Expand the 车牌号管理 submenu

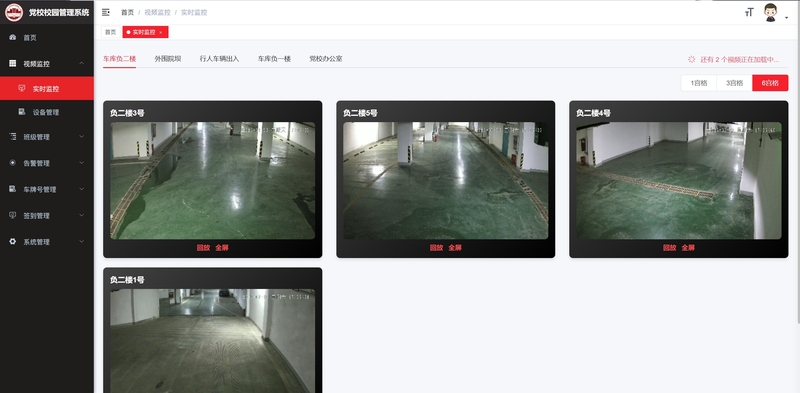[x=46, y=189]
